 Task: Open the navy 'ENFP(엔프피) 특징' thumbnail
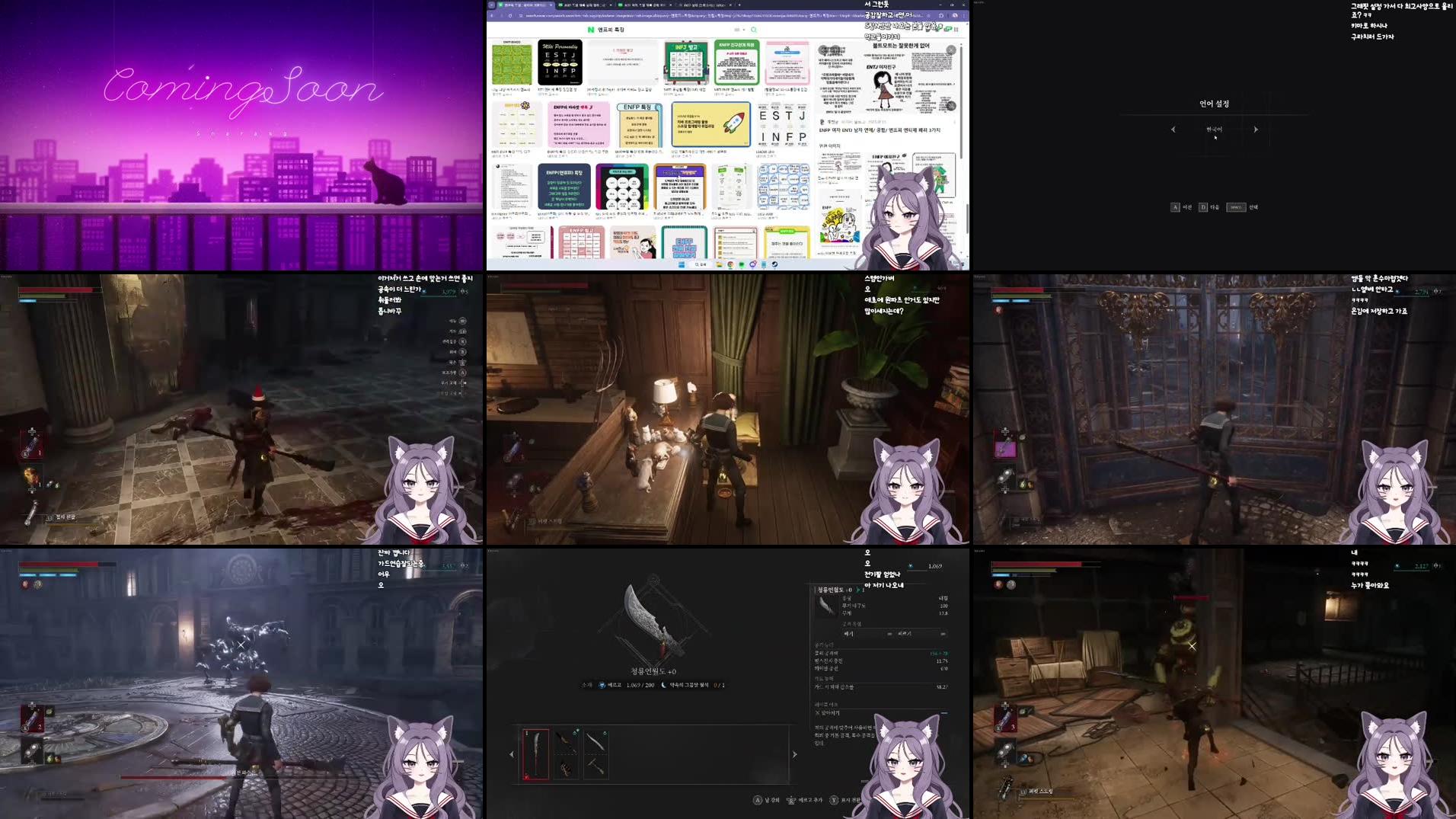coord(564,186)
